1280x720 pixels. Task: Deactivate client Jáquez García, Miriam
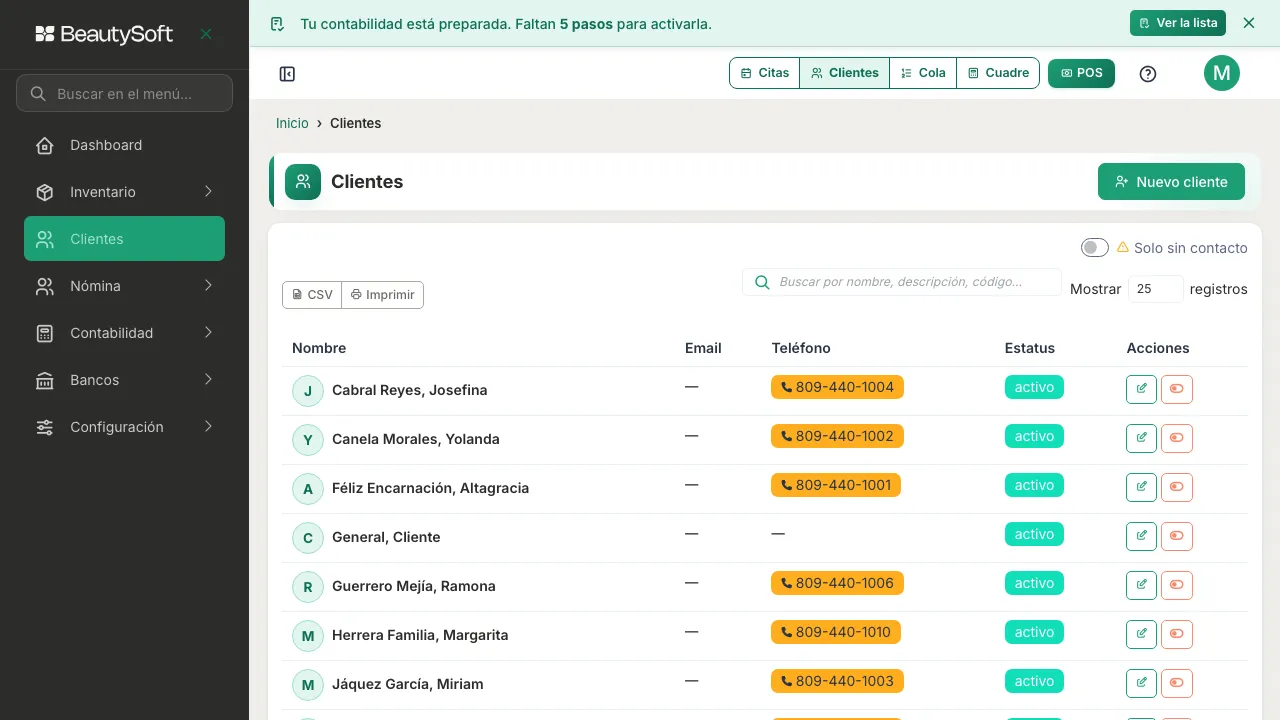pyautogui.click(x=1177, y=683)
